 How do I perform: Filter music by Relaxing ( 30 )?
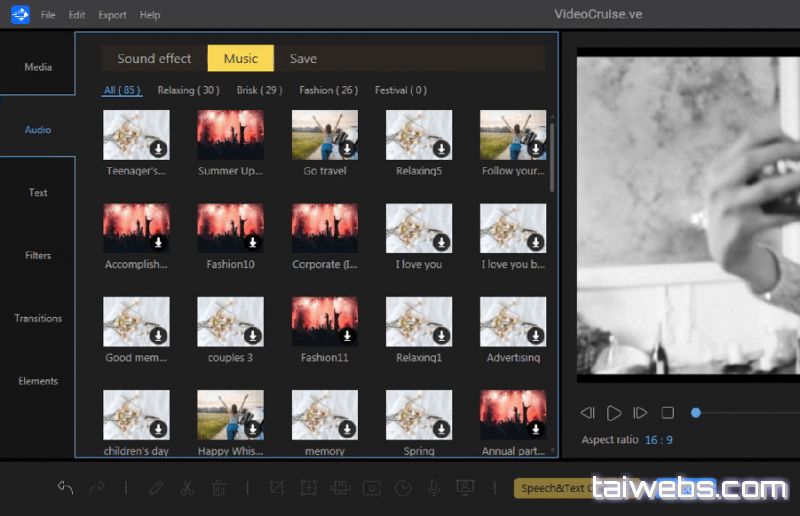188,90
